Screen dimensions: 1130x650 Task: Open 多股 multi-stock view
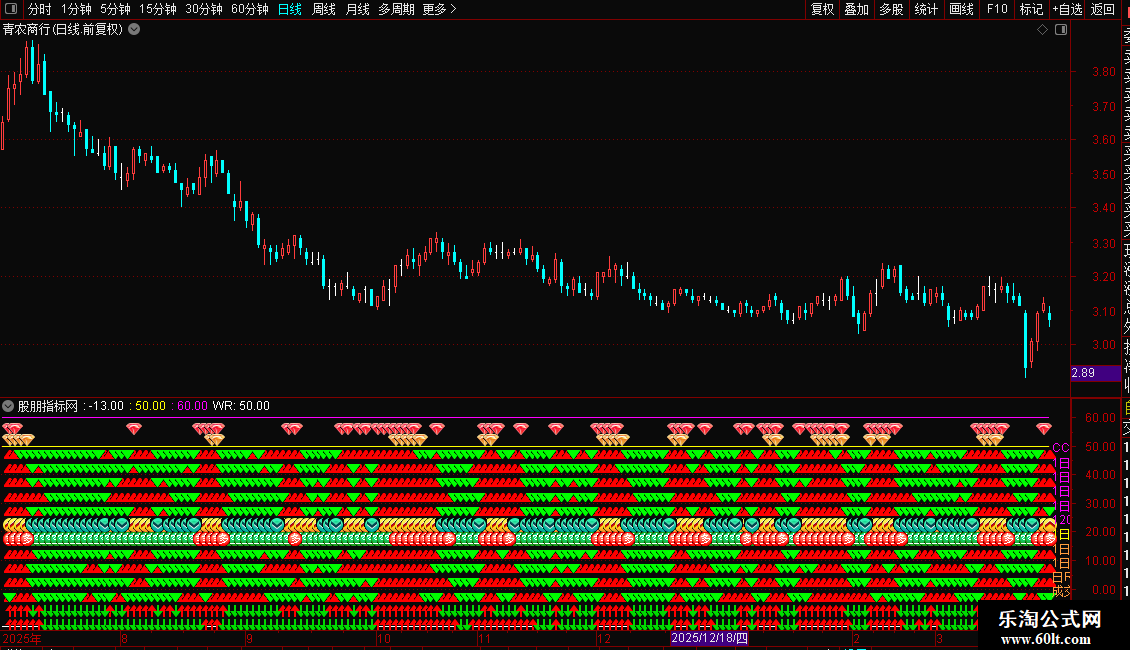coord(891,9)
